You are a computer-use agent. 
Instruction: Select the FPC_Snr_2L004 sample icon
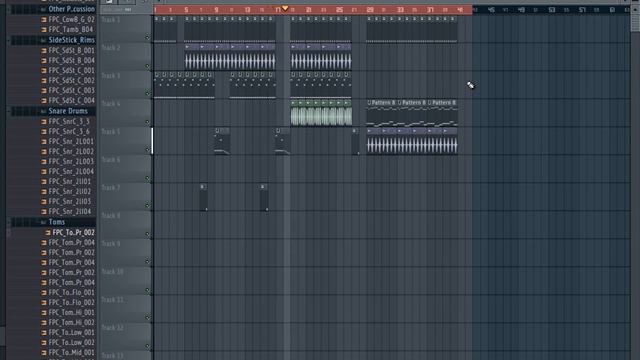[x=44, y=171]
